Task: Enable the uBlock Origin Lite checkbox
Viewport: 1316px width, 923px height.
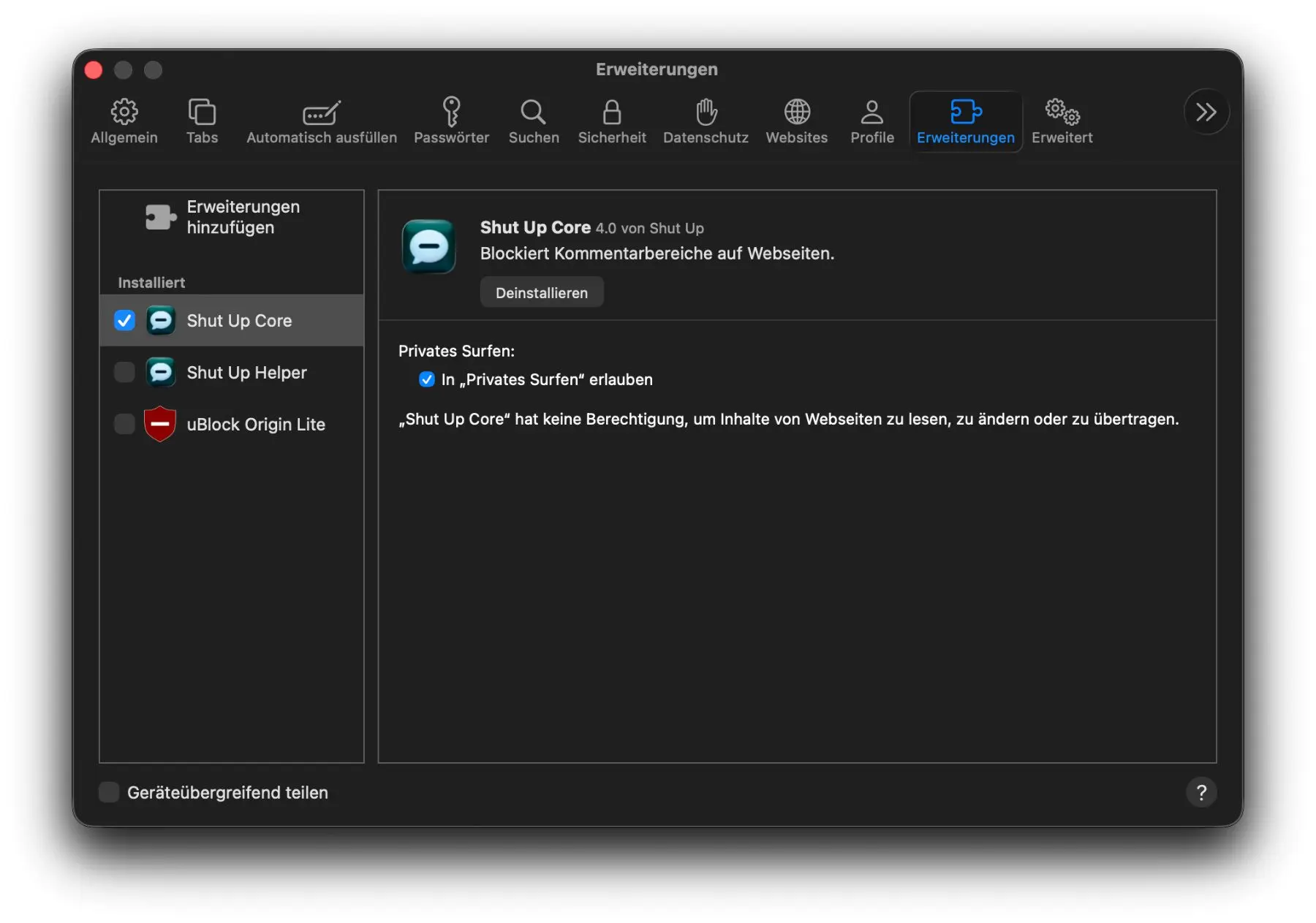Action: (124, 425)
